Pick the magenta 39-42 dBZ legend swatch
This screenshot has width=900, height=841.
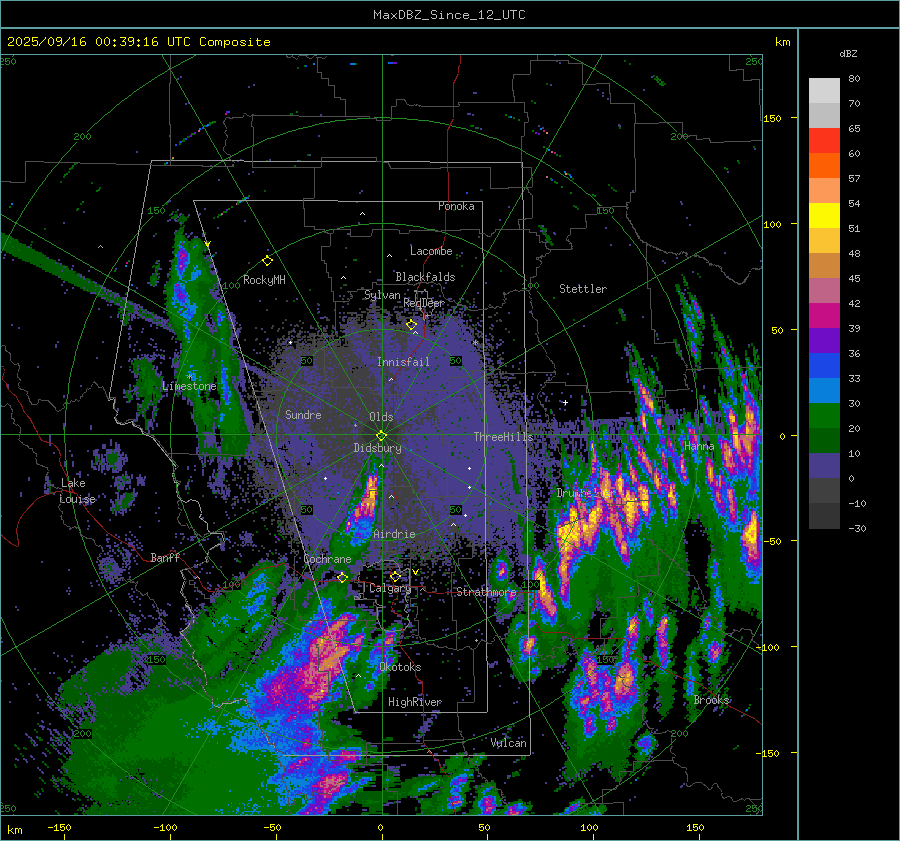824,316
